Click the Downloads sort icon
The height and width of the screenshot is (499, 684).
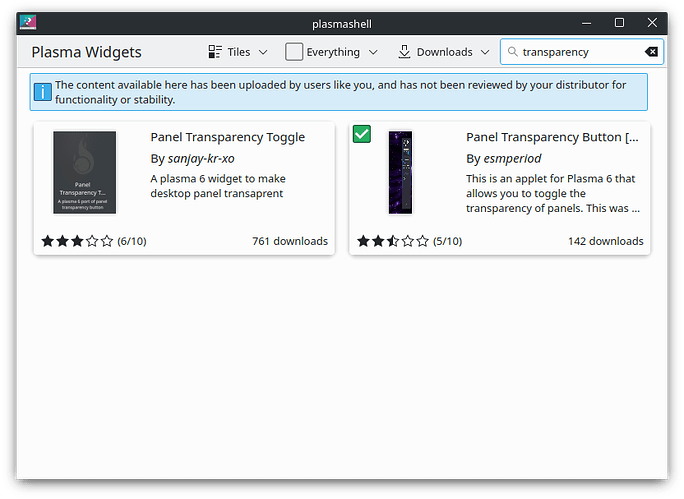coord(404,52)
